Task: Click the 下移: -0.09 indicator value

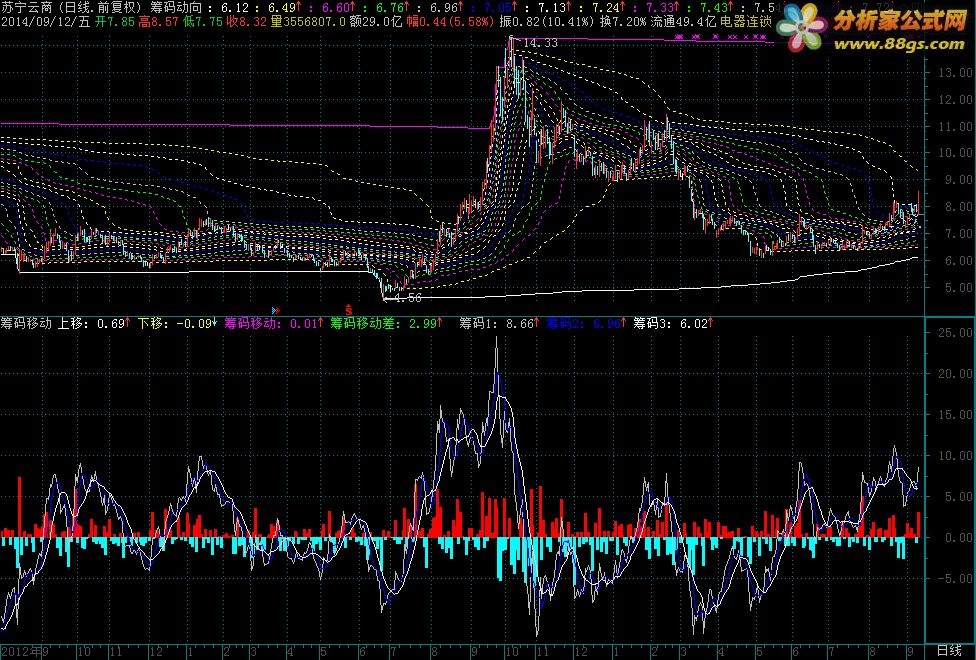Action: point(177,323)
